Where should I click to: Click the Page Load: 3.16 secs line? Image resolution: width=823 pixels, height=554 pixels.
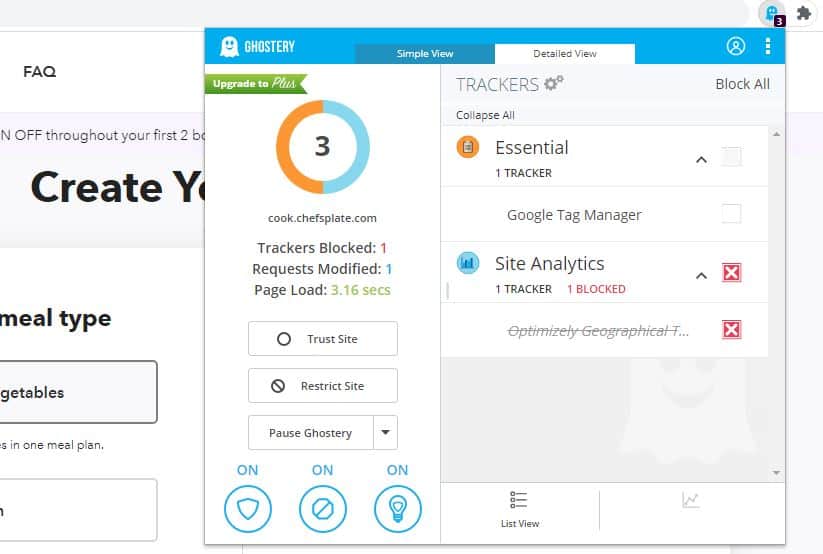tap(322, 290)
